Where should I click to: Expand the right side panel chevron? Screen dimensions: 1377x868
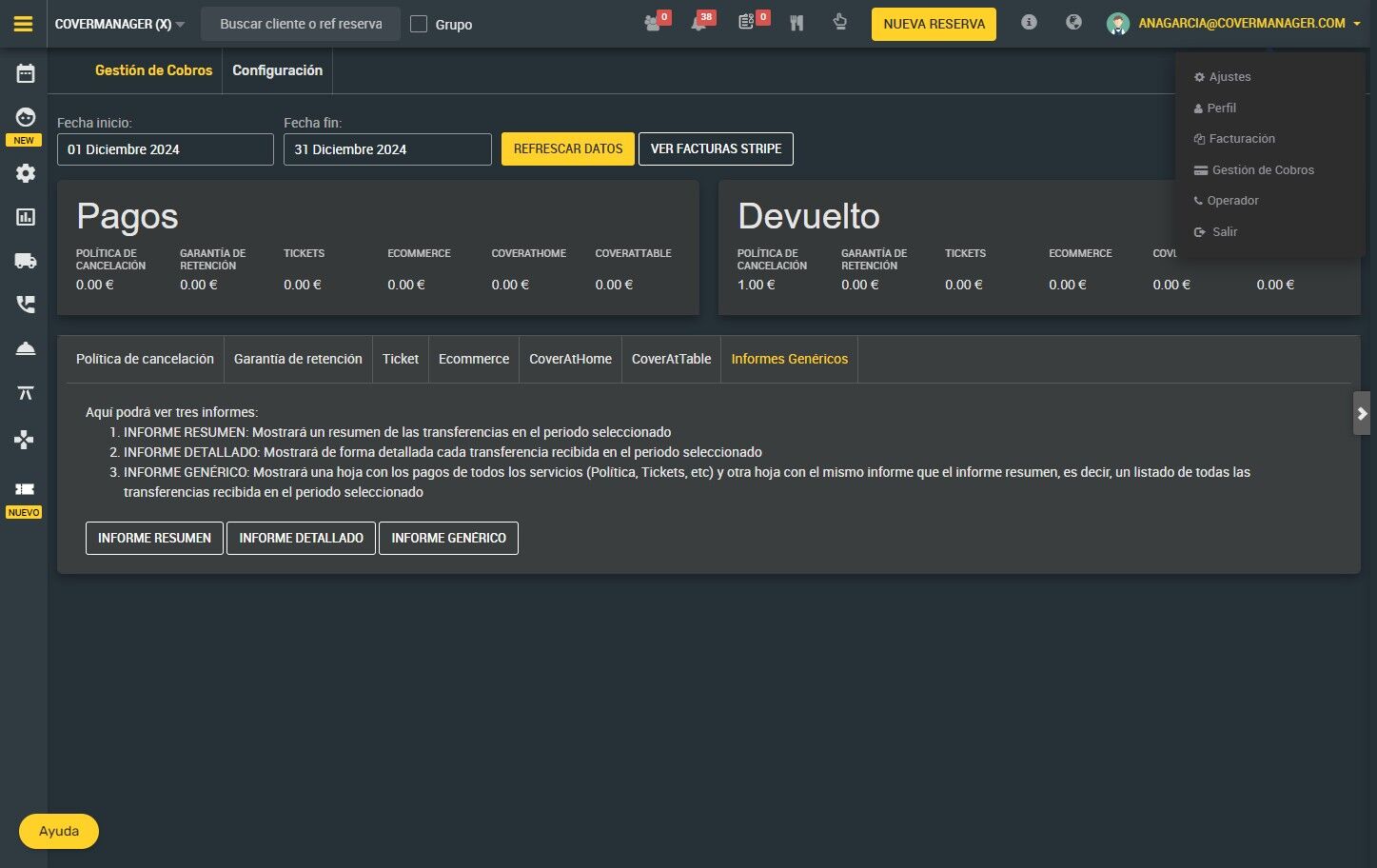[x=1362, y=413]
